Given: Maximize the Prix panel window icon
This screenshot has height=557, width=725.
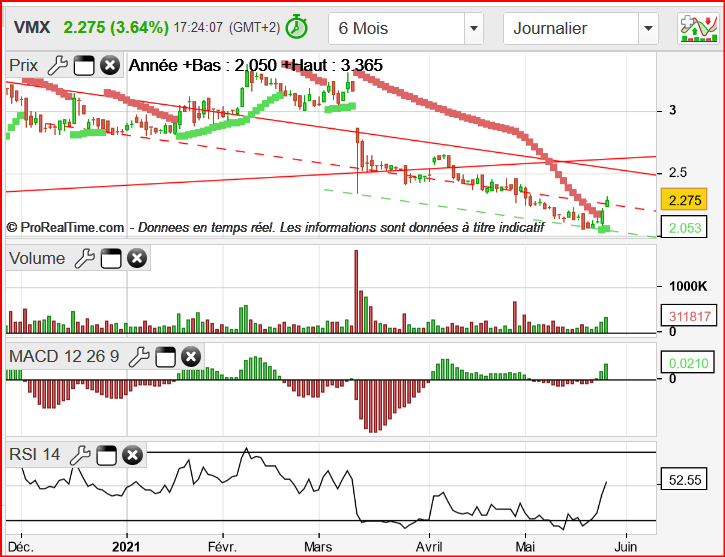Looking at the screenshot, I should click(x=84, y=65).
